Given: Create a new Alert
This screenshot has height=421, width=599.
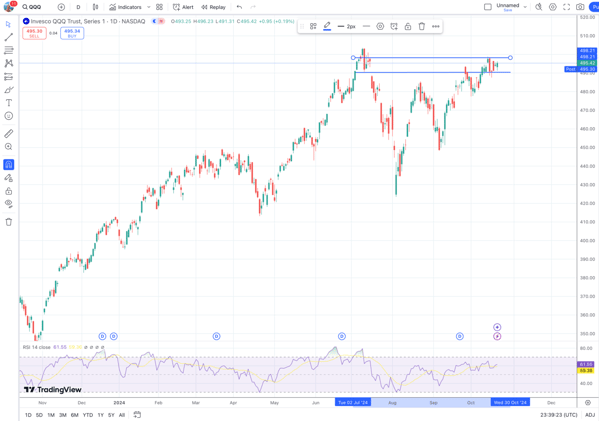Looking at the screenshot, I should tap(183, 7).
